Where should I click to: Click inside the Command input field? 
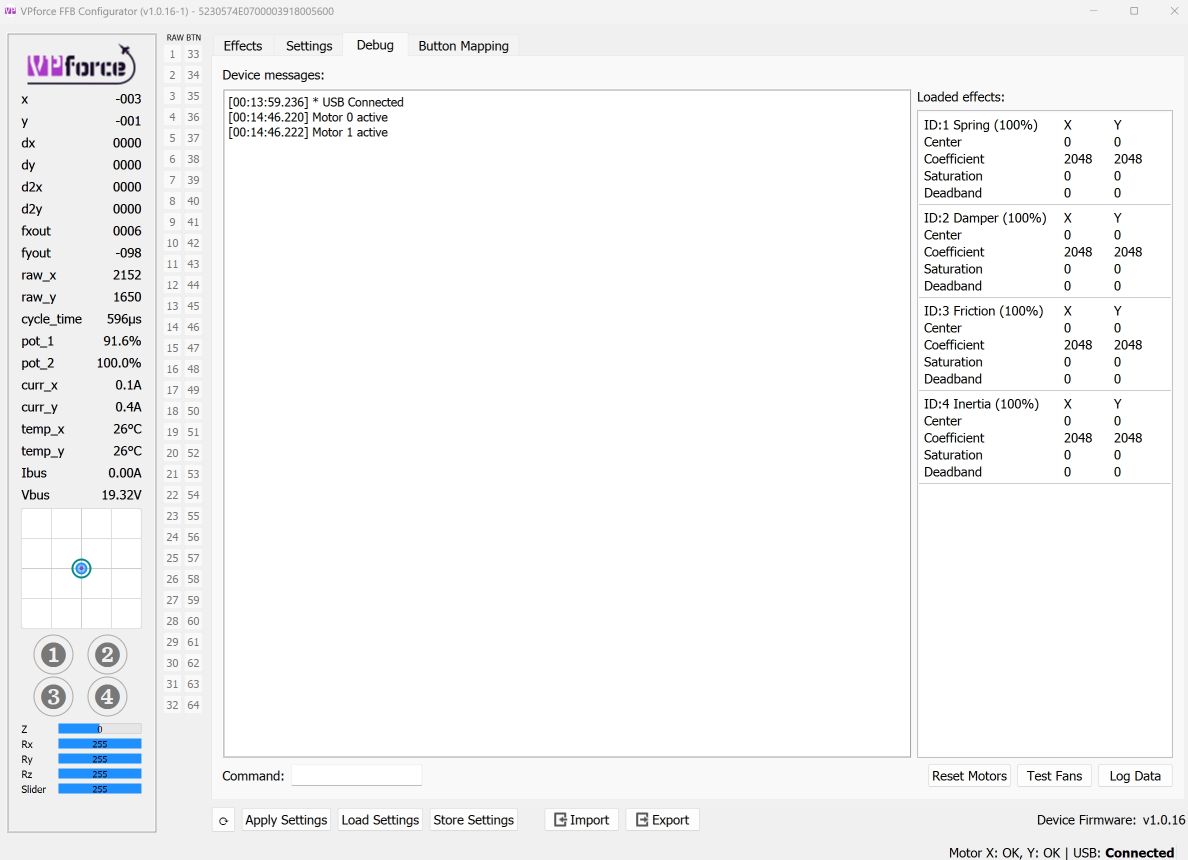[356, 775]
